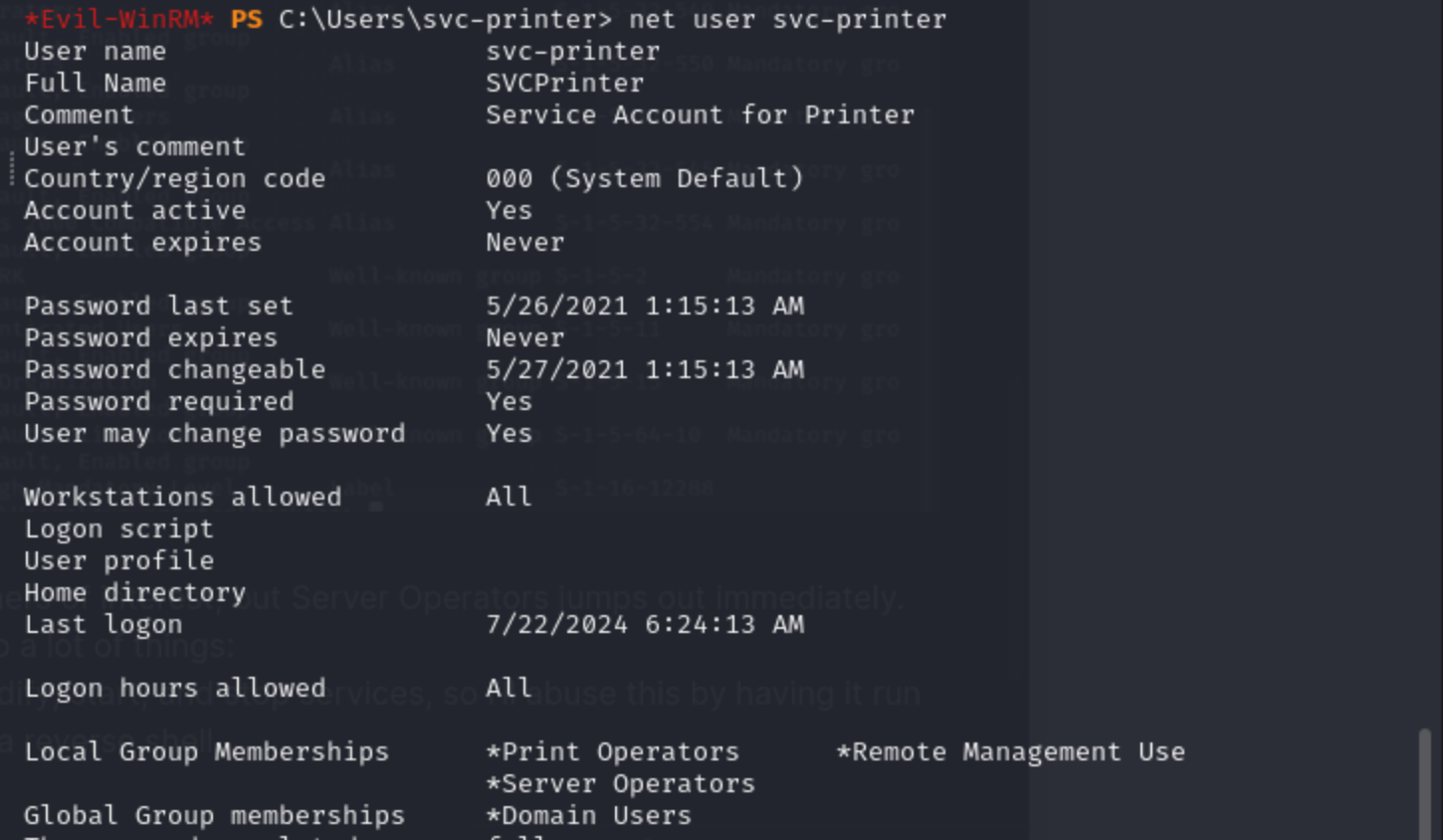Click the 'Global Group memberships' label

point(214,815)
